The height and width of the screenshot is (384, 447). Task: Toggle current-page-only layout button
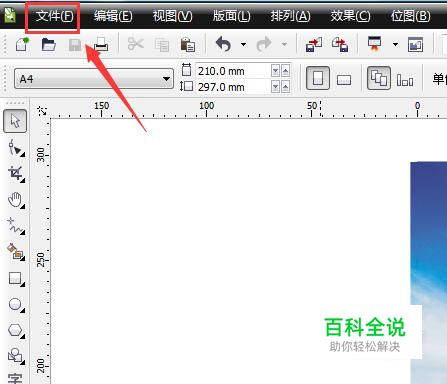coord(405,80)
